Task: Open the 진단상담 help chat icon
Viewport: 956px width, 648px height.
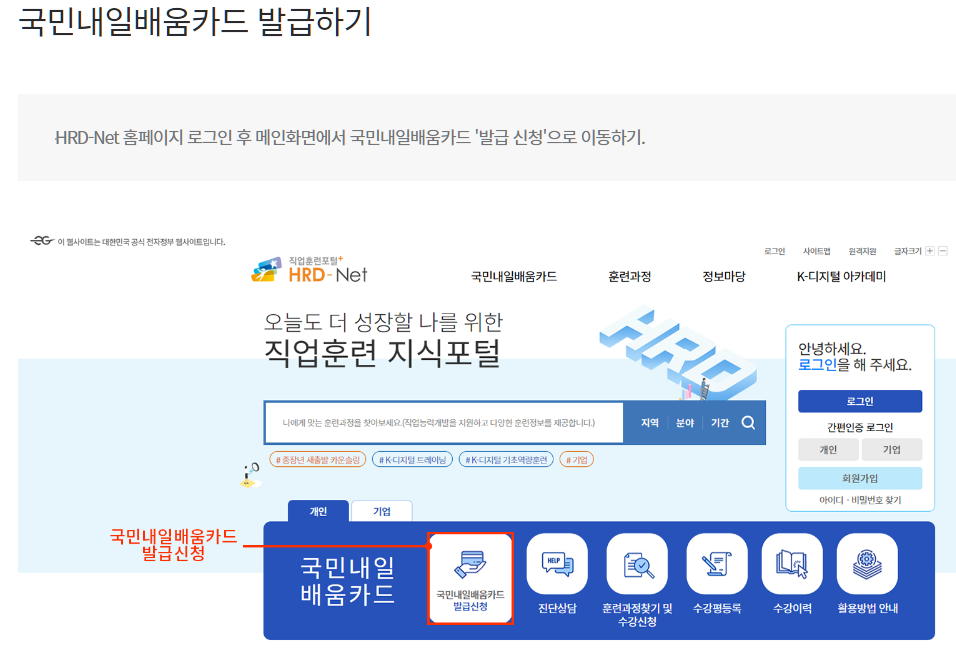Action: pyautogui.click(x=557, y=564)
